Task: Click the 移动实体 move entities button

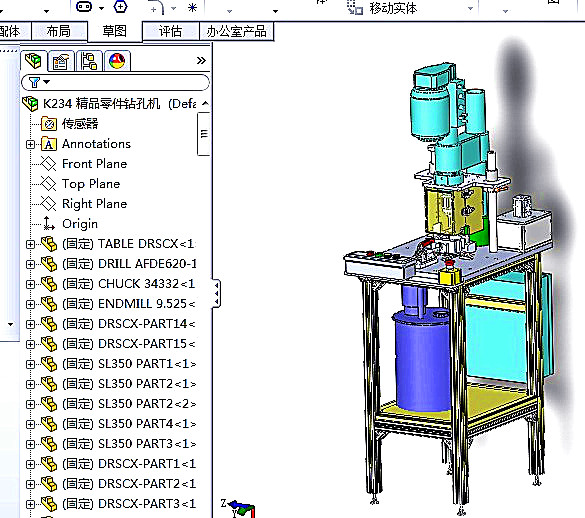Action: [x=383, y=8]
